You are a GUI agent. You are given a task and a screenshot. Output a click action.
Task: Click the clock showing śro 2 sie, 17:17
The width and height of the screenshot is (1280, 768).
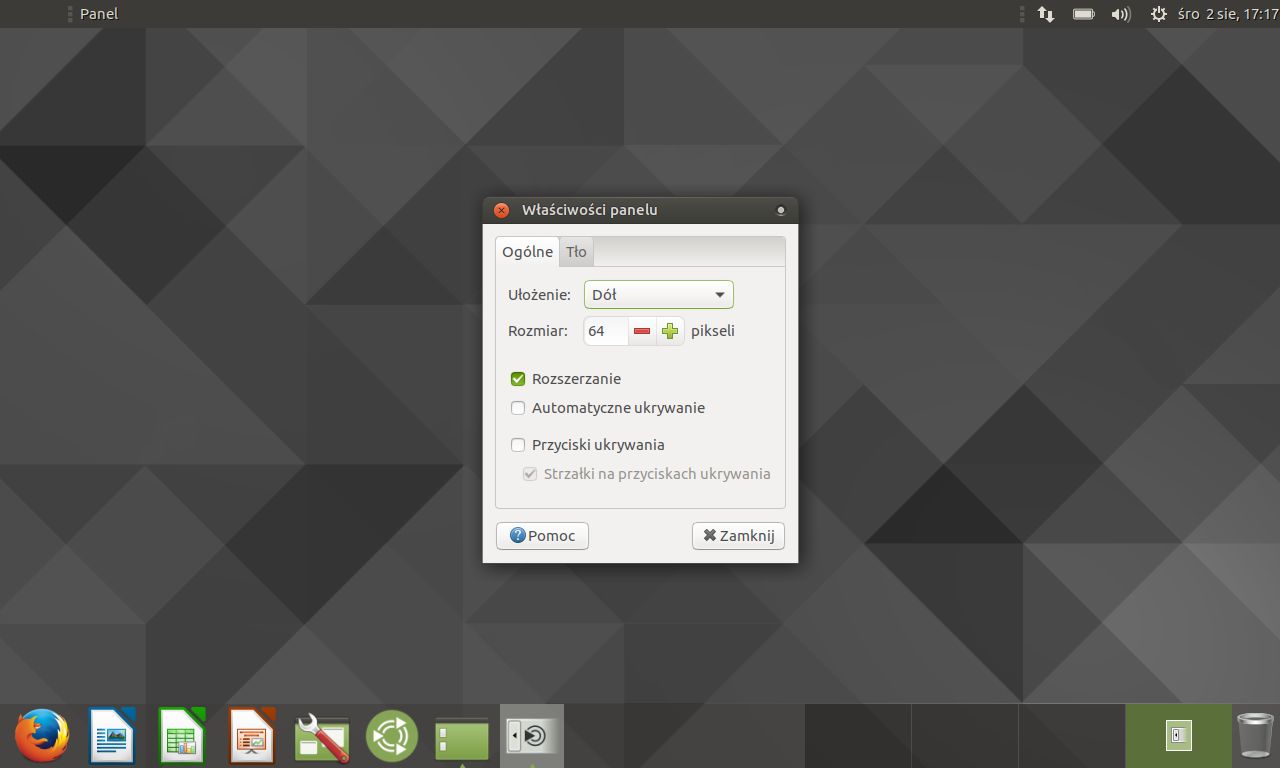(x=1229, y=14)
